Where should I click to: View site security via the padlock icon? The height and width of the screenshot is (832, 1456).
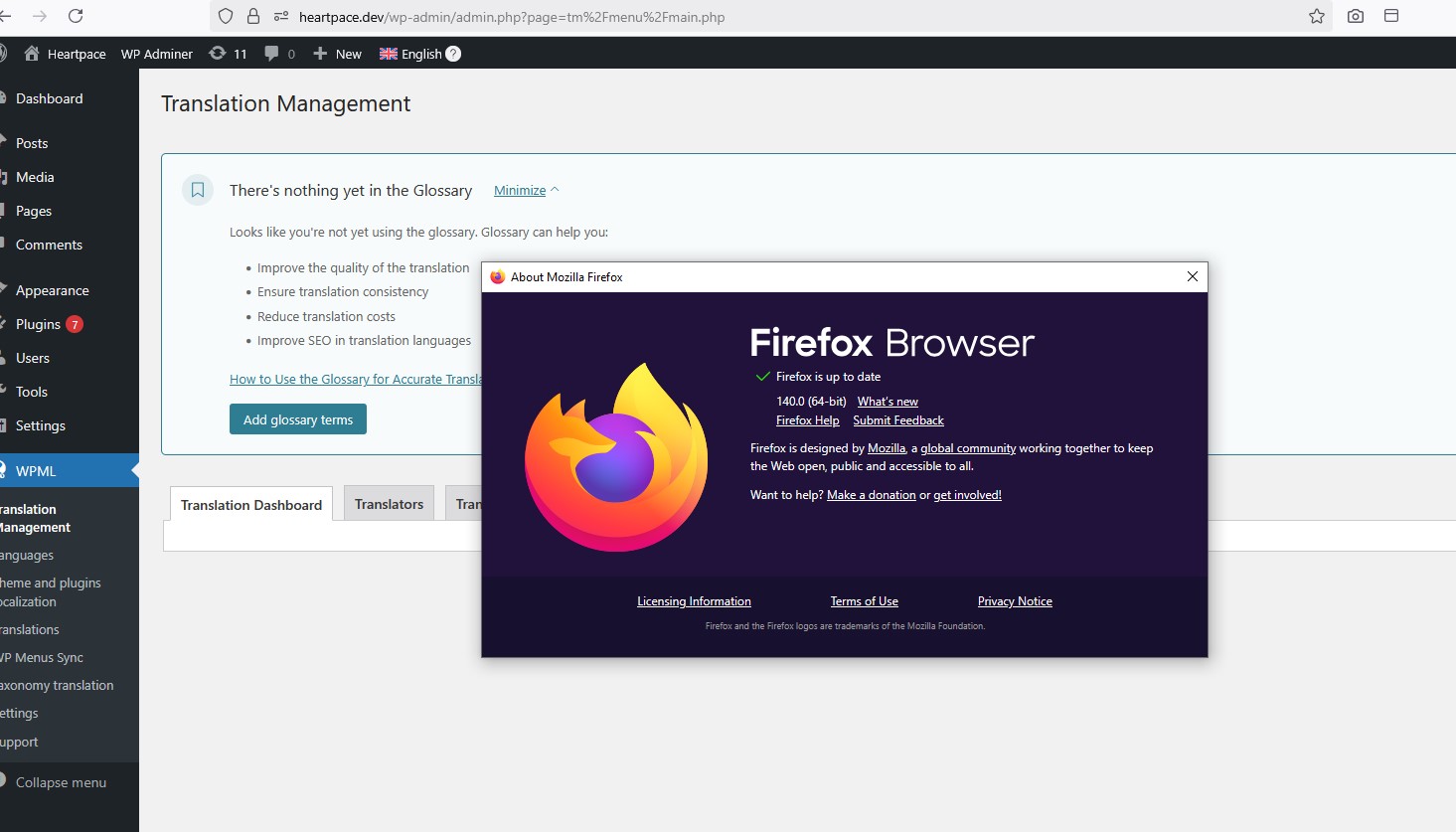pos(253,16)
